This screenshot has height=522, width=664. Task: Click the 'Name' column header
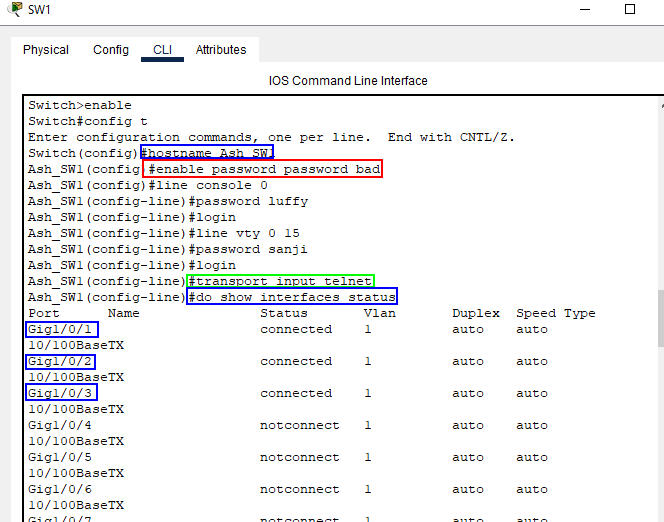click(124, 313)
